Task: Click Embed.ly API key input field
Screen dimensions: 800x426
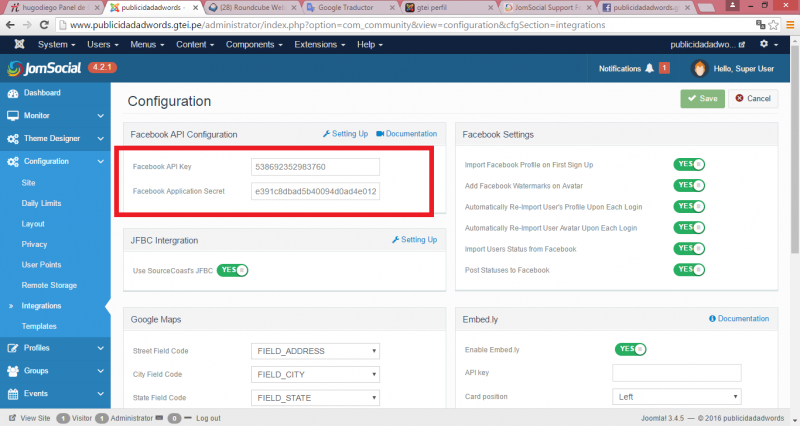Action: coord(677,373)
